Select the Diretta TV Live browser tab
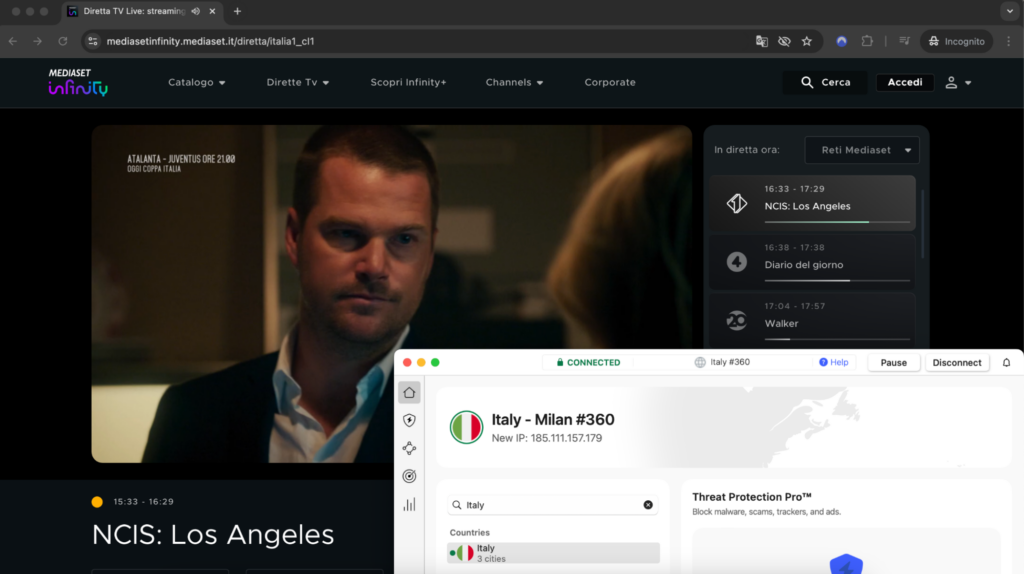 pos(142,11)
